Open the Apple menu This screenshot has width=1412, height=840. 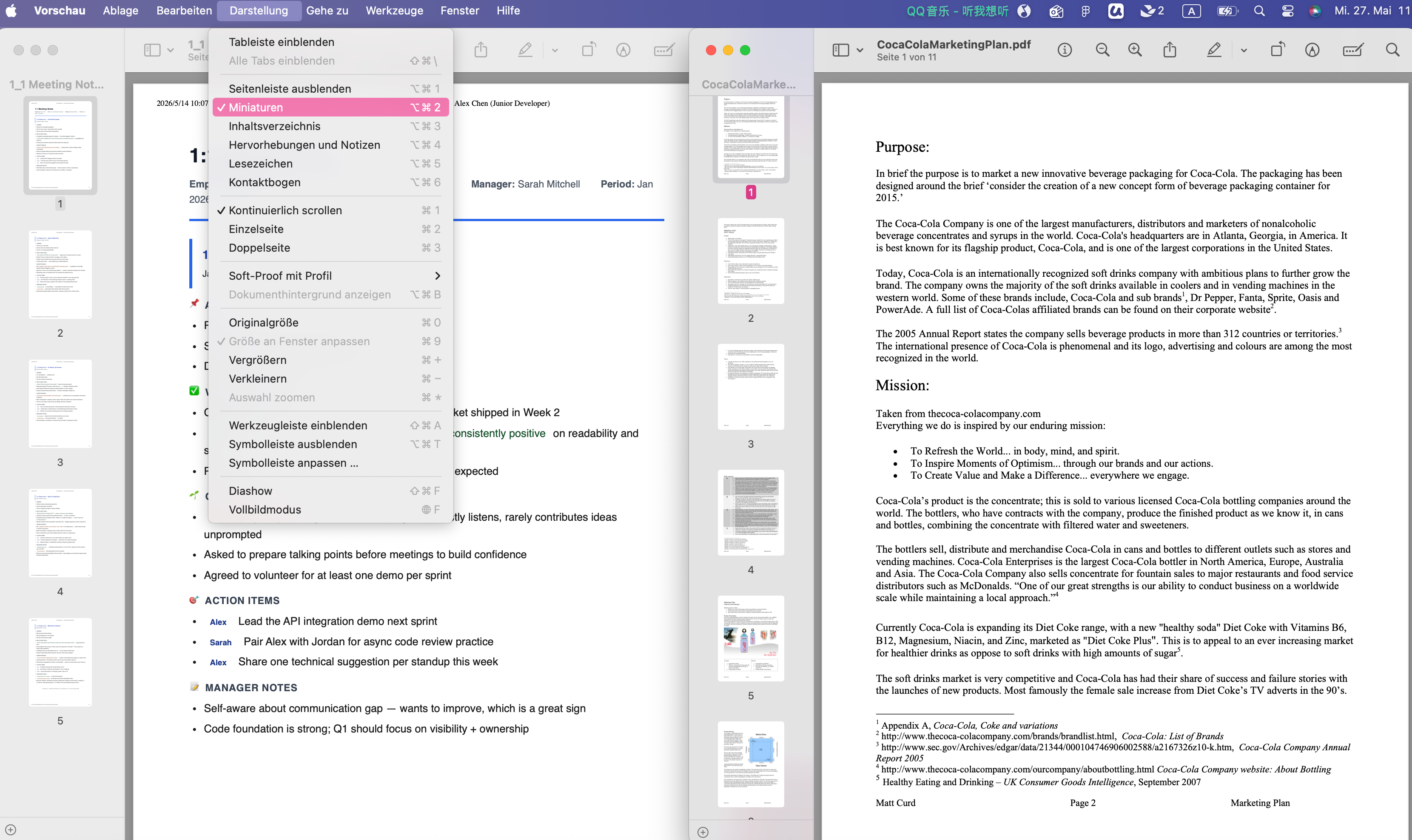pyautogui.click(x=11, y=11)
